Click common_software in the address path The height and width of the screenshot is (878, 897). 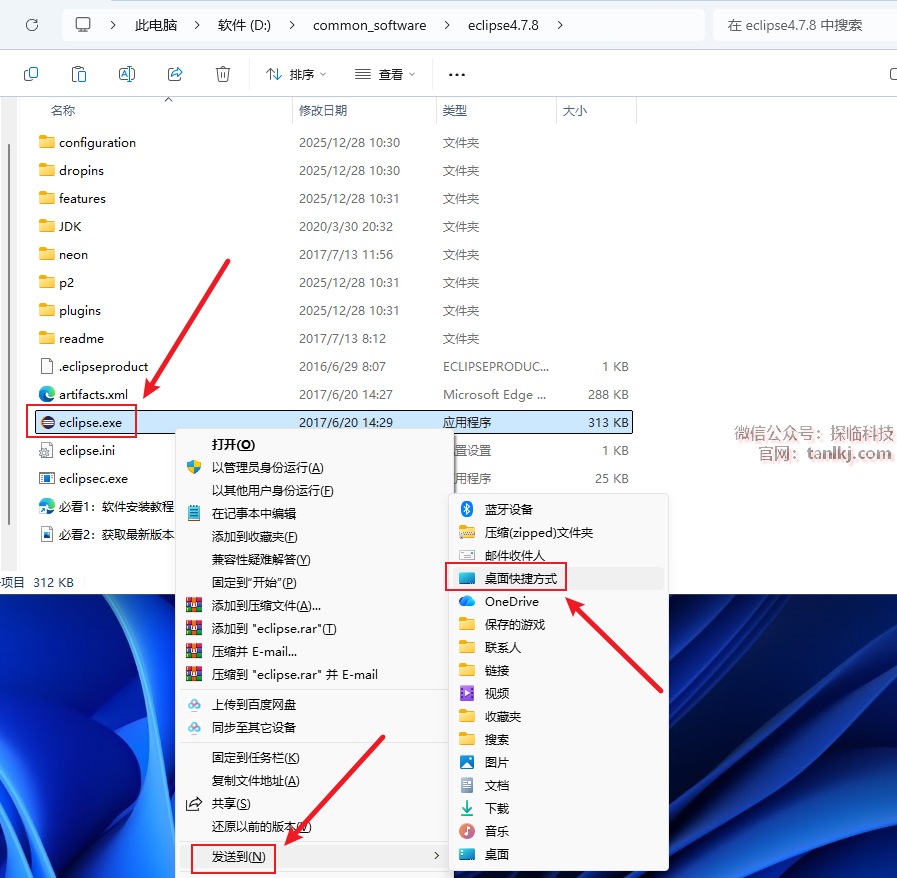[370, 25]
